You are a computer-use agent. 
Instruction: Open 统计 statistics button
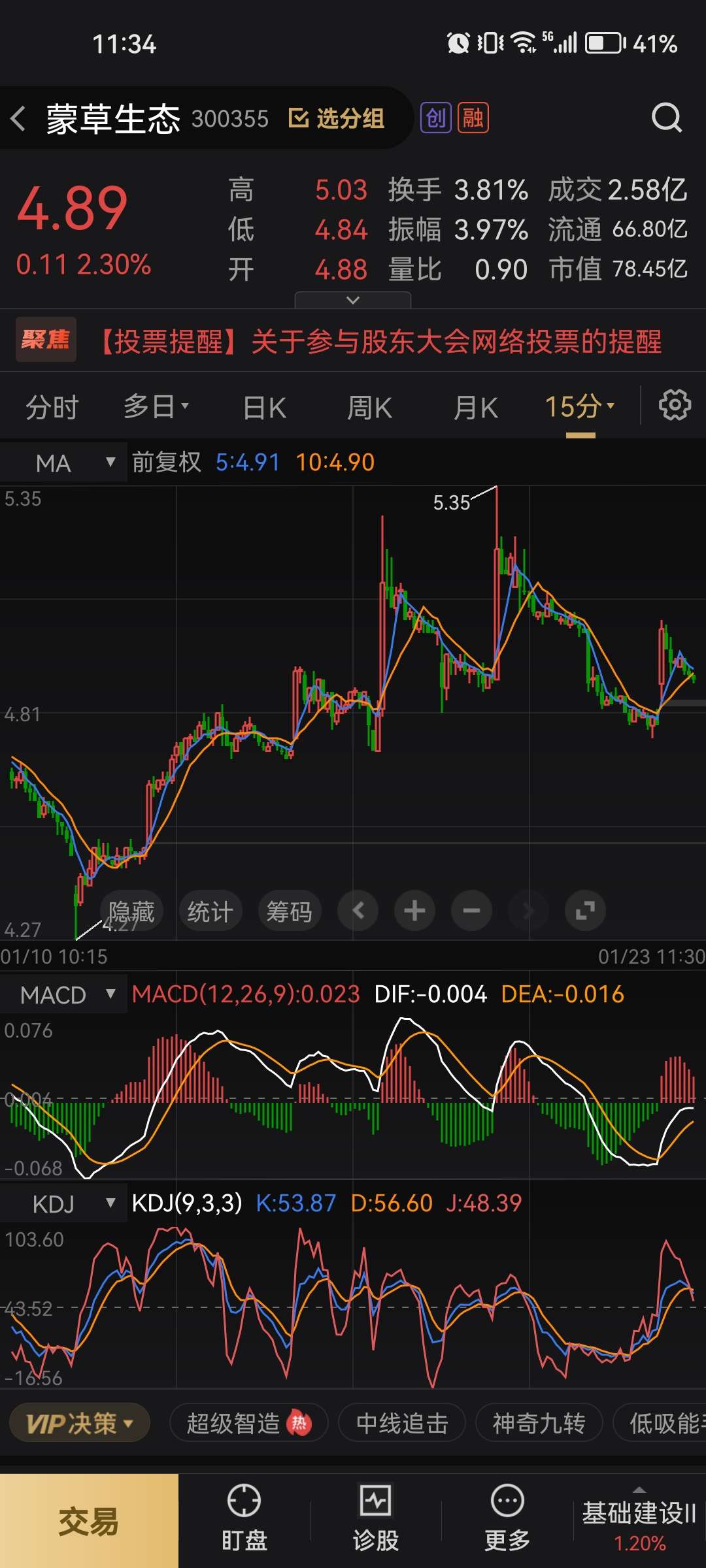tap(210, 910)
